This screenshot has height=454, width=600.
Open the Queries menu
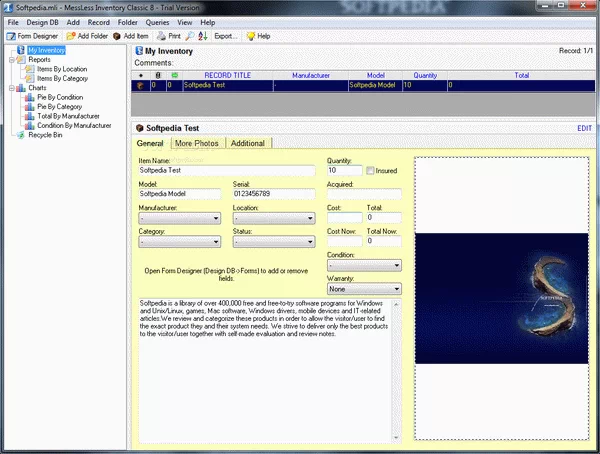(156, 21)
